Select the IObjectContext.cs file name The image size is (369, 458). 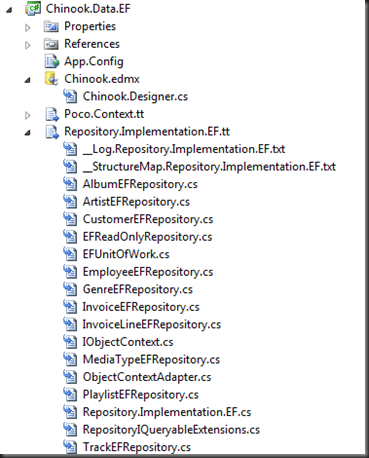tap(128, 342)
